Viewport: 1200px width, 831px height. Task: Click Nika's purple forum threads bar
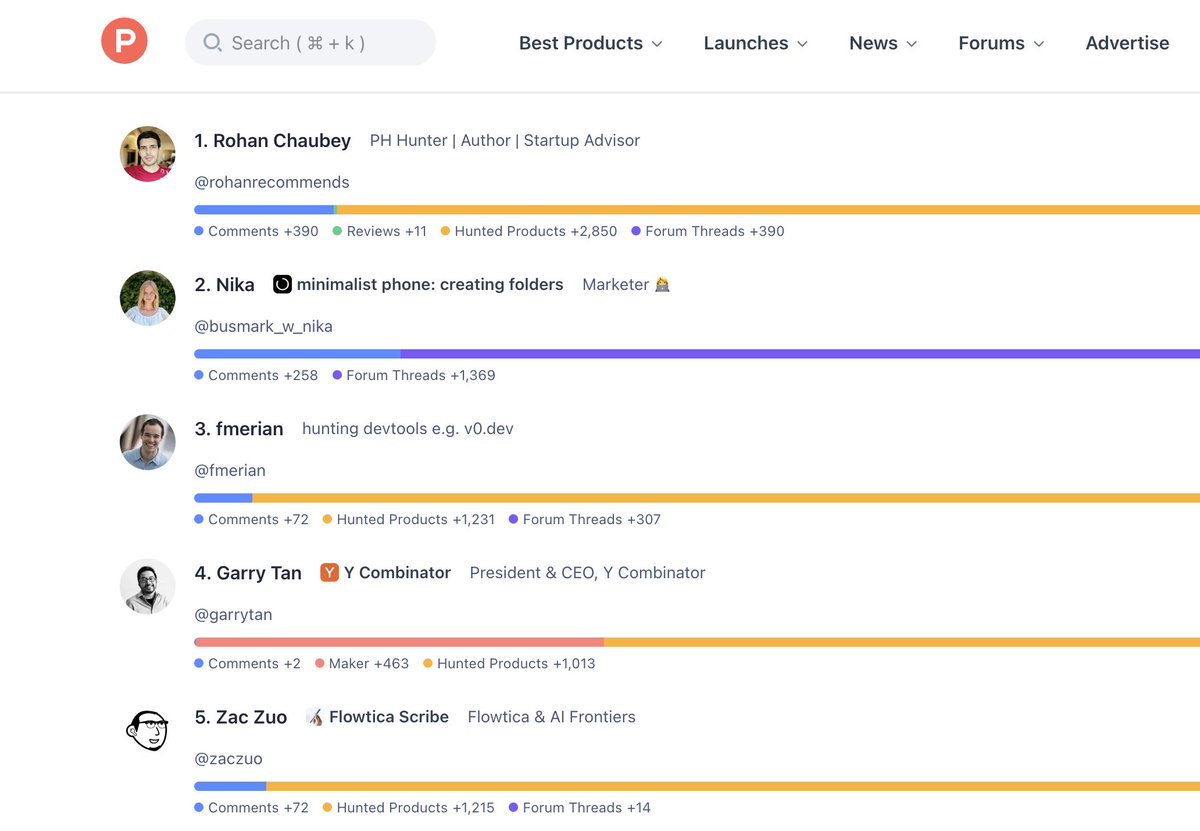800,354
